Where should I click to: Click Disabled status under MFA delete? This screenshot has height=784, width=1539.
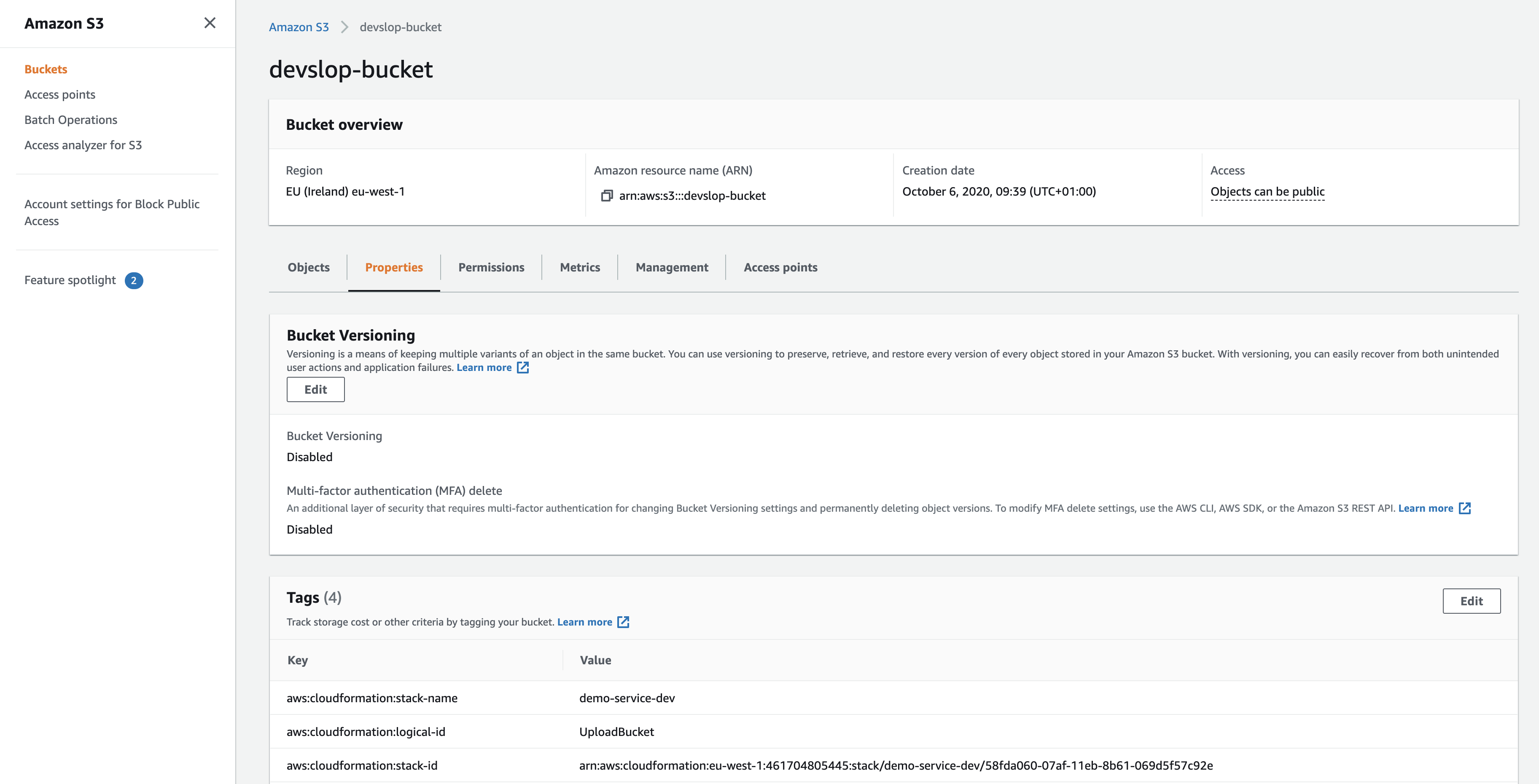(309, 530)
